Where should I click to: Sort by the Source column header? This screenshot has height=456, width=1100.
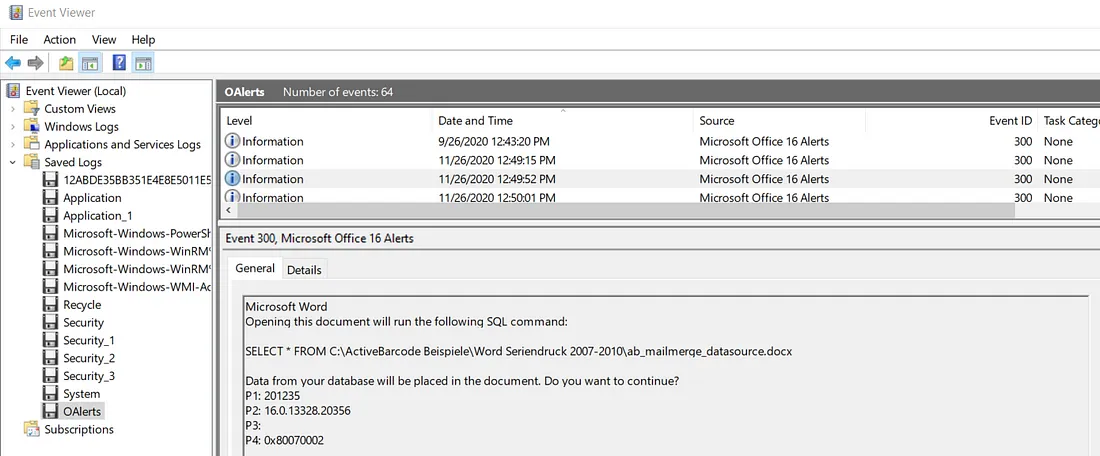pyautogui.click(x=779, y=121)
